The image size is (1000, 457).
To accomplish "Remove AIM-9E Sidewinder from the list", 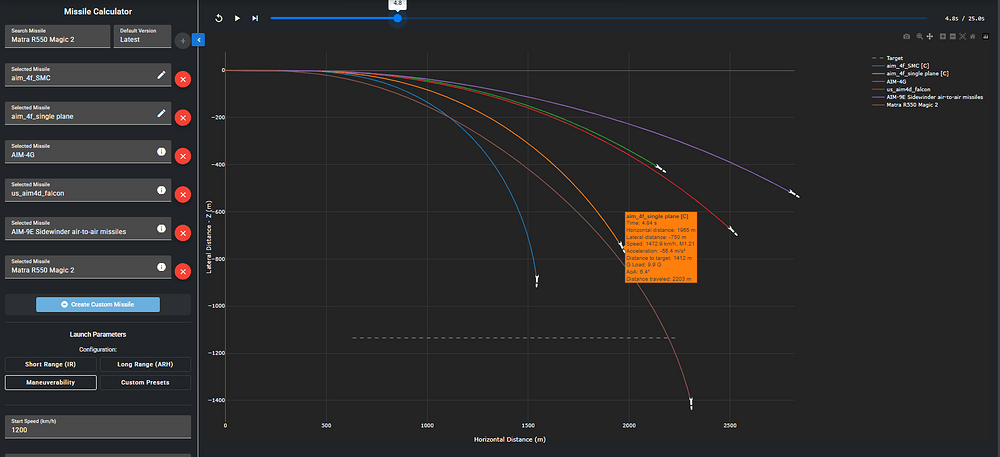I will 183,233.
